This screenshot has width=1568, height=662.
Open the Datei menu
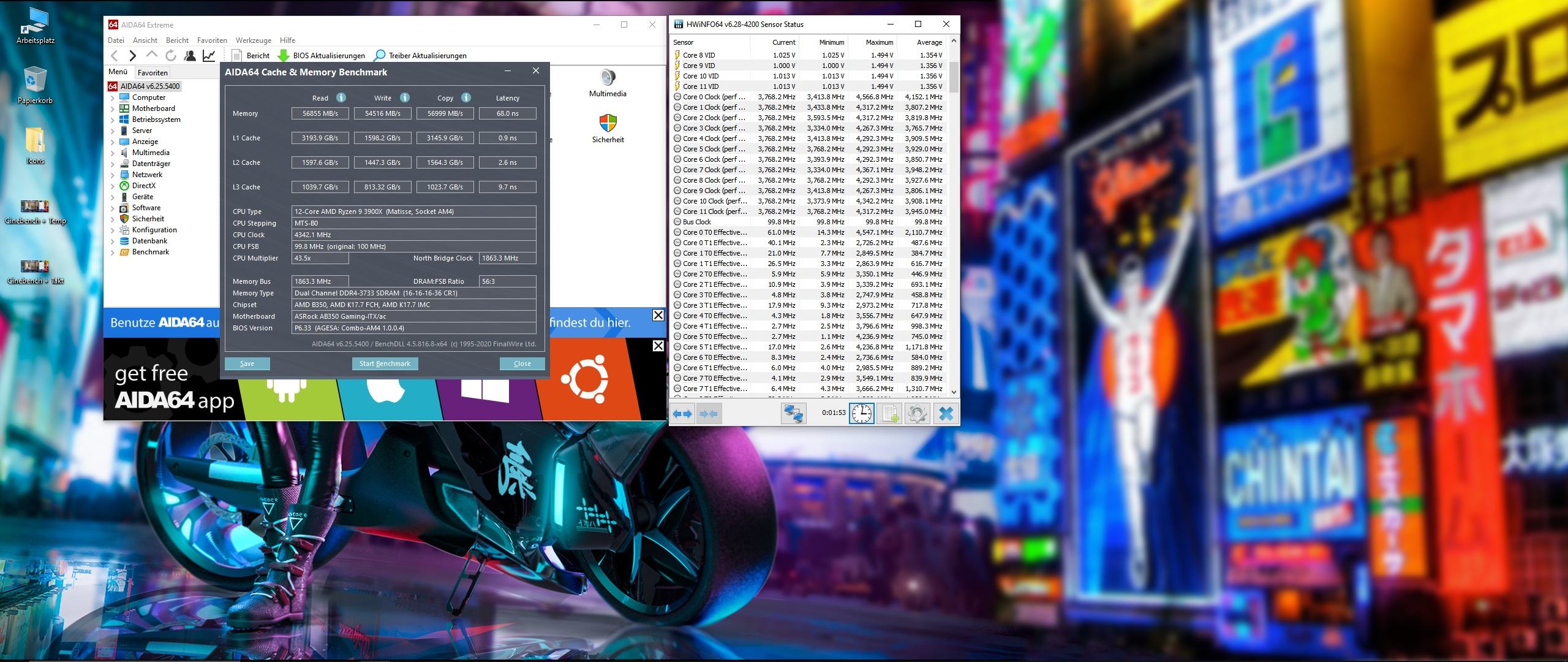[116, 40]
